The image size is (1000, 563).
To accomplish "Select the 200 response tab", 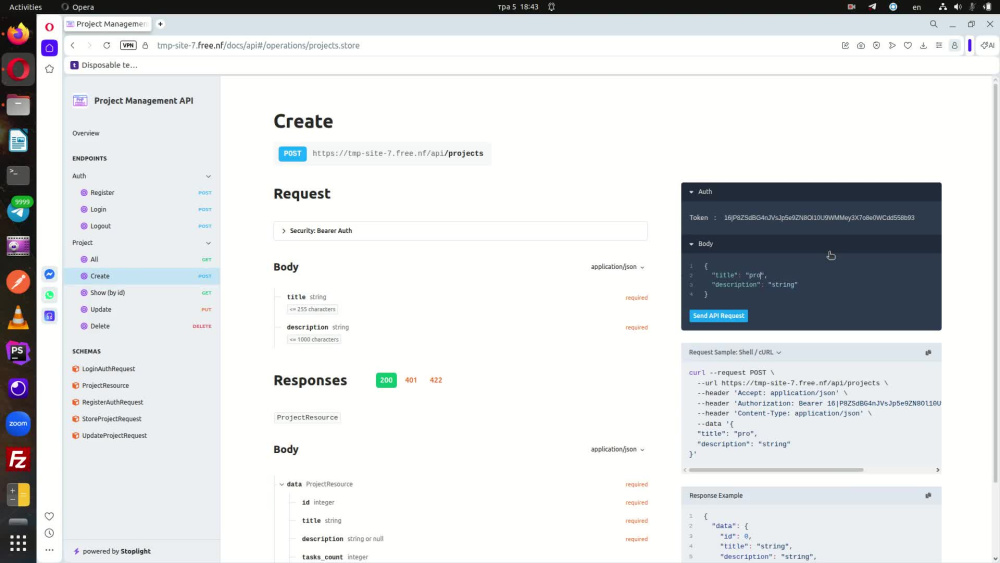I will tap(386, 380).
